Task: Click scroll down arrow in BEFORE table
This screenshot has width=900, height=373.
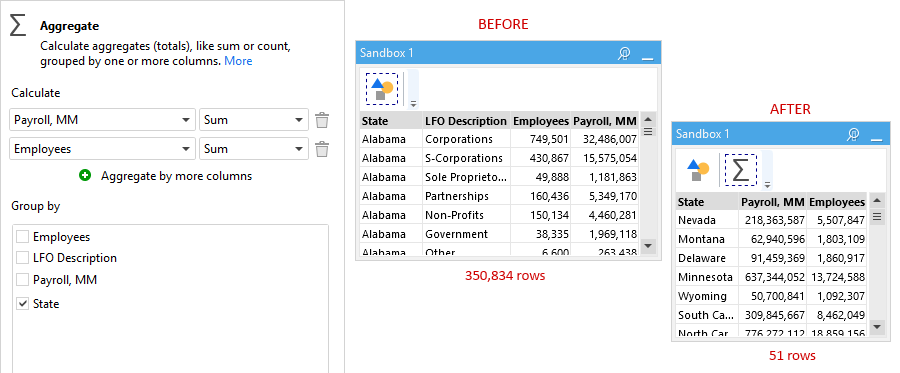Action: tap(647, 246)
